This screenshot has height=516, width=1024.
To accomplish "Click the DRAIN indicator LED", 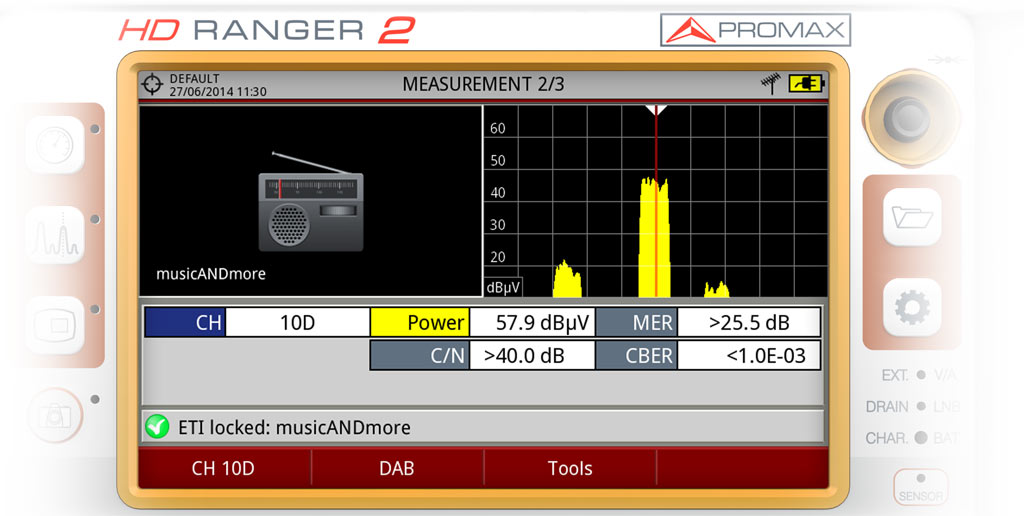I will (x=921, y=406).
